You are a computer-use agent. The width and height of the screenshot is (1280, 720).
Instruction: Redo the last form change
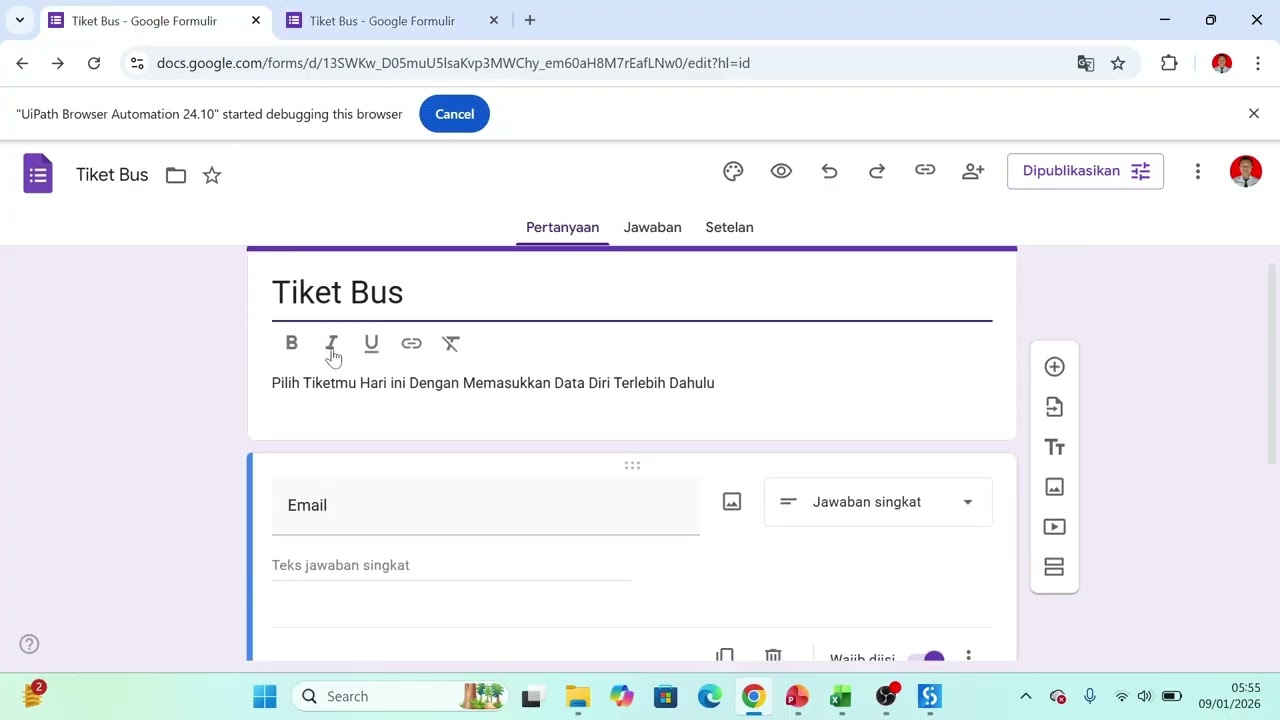point(877,171)
